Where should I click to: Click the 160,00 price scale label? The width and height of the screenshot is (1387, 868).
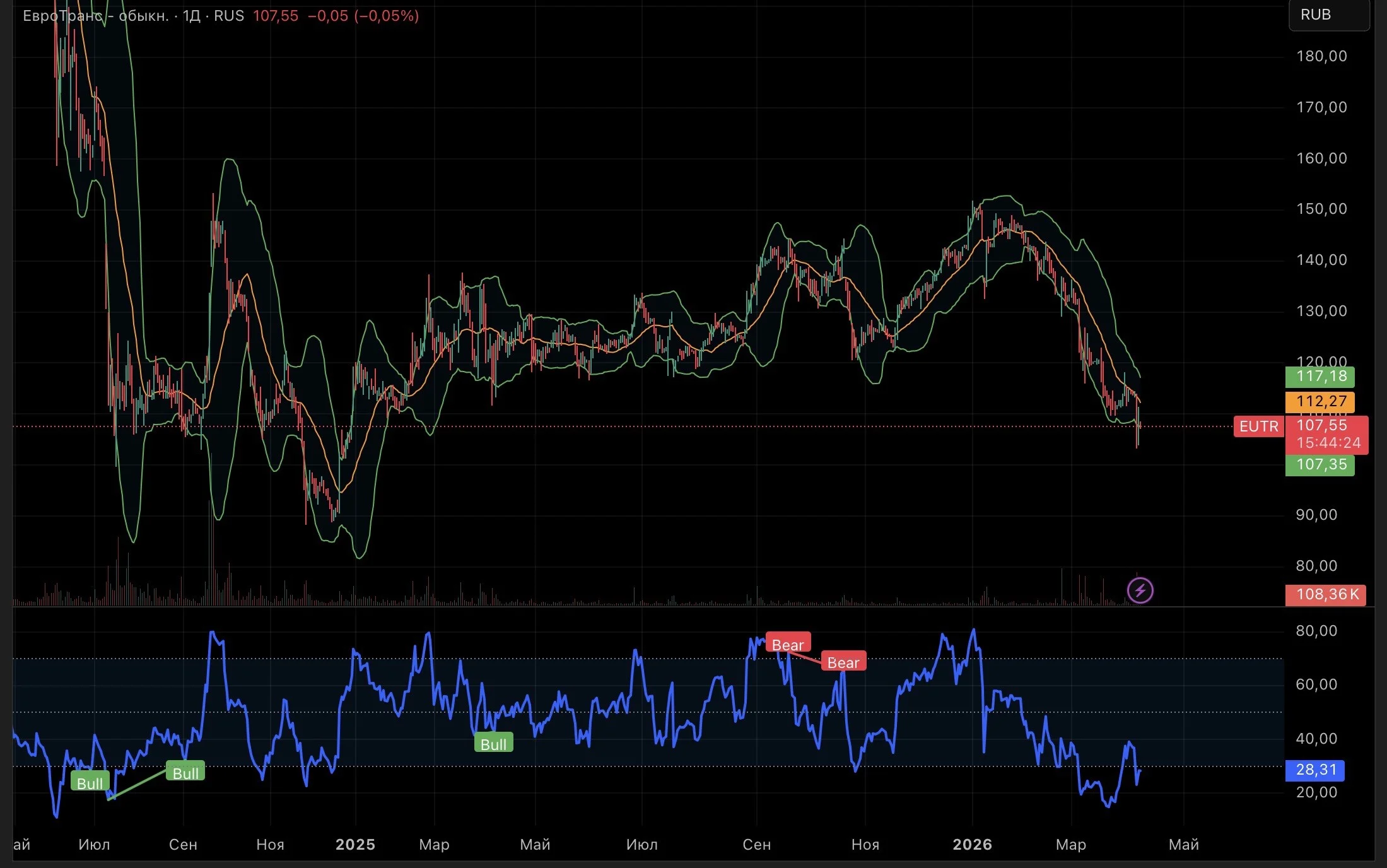coord(1321,158)
